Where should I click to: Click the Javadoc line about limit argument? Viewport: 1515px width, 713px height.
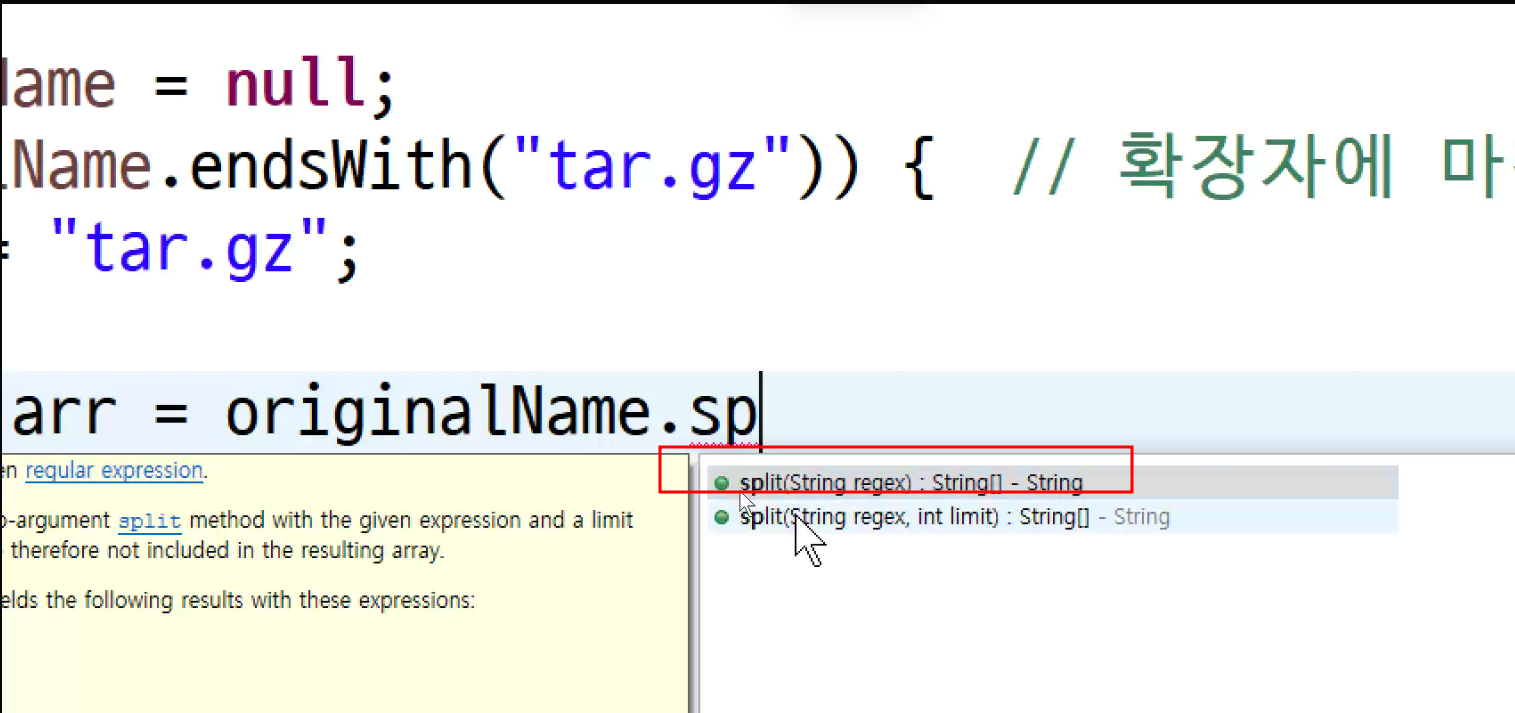pos(317,521)
